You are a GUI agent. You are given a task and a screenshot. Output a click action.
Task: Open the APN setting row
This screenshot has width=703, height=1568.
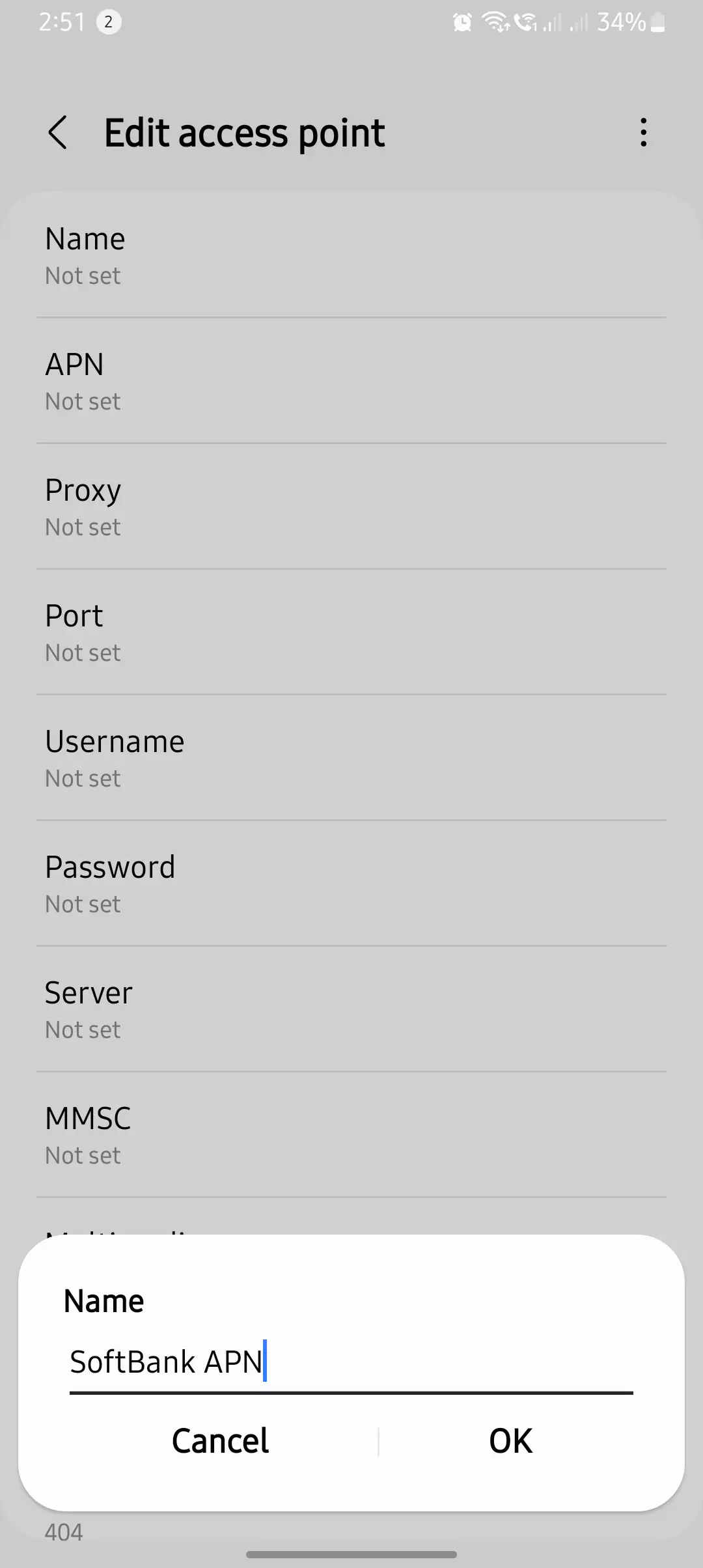(x=351, y=381)
